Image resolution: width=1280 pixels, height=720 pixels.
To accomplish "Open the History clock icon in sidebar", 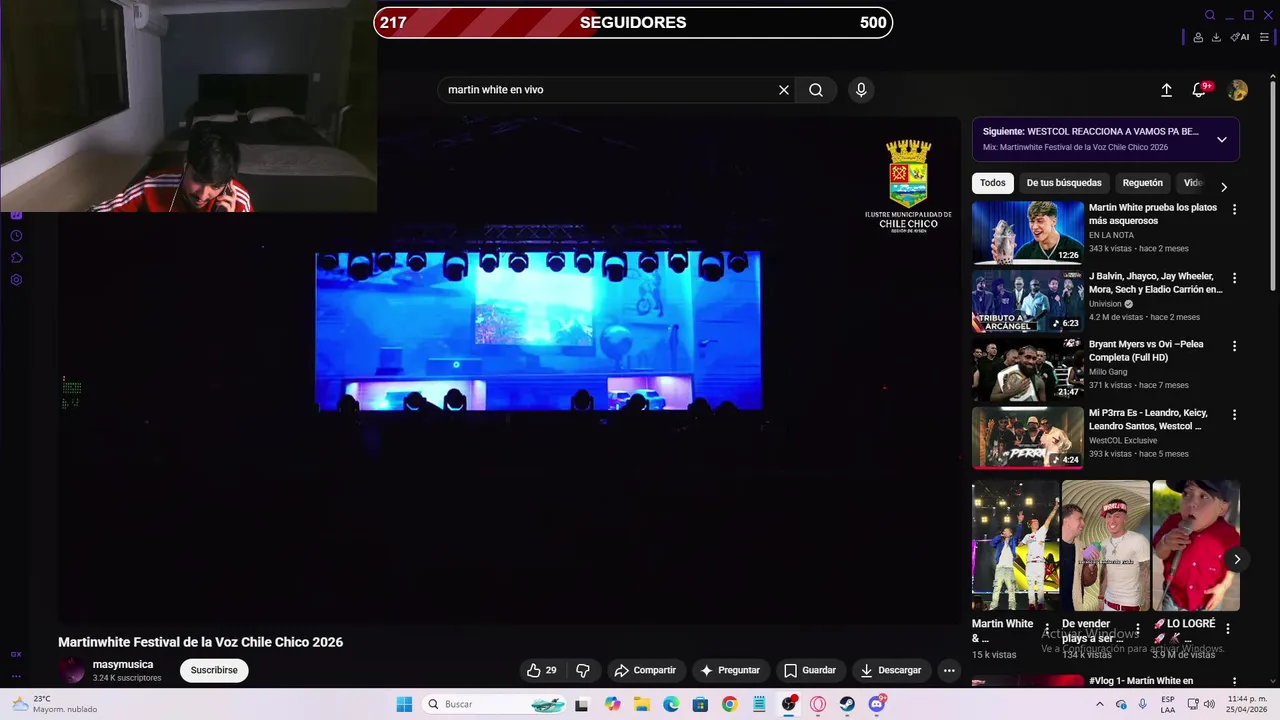I will (16, 236).
